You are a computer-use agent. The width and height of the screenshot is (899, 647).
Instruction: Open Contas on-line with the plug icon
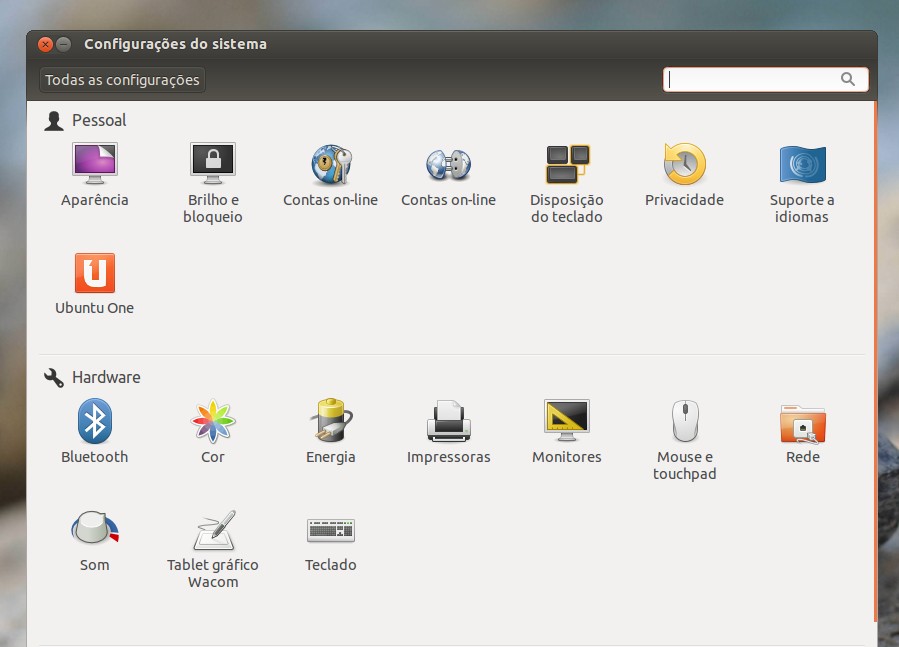tap(448, 164)
